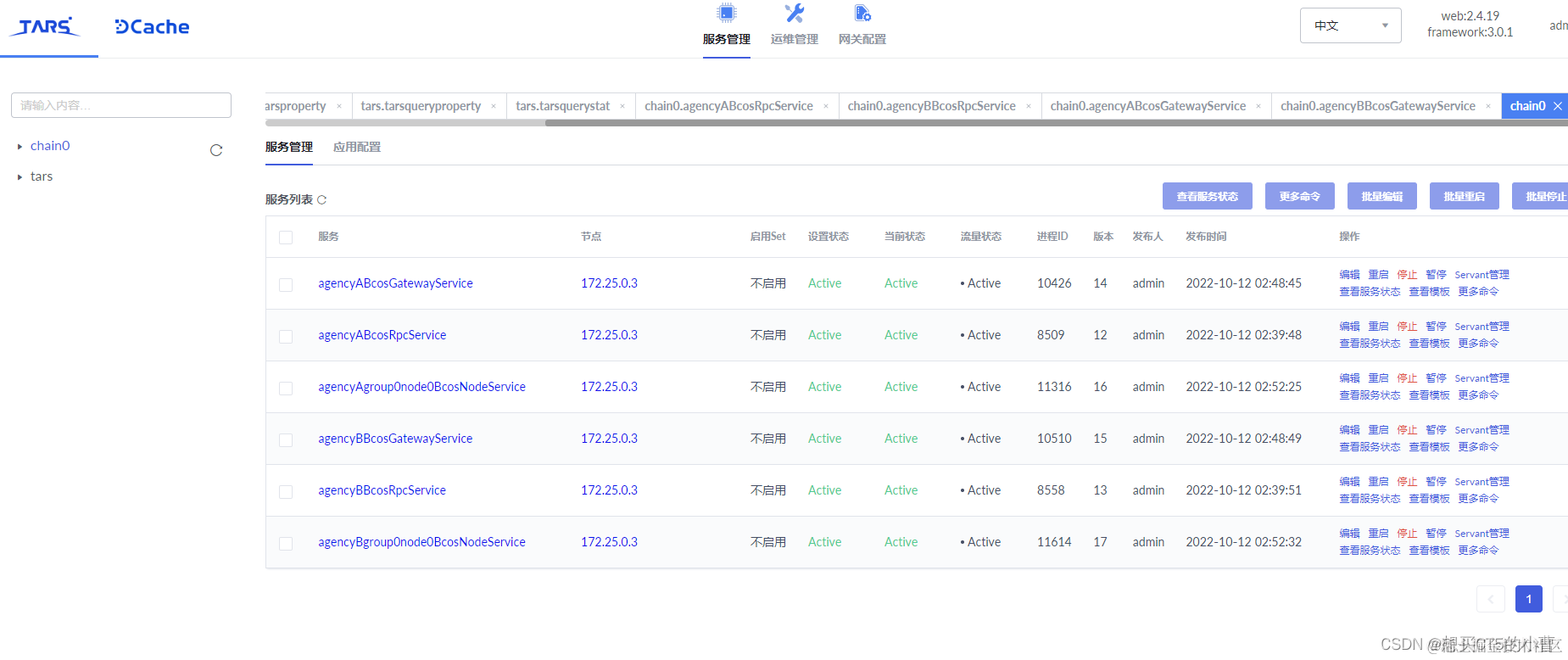Viewport: 1568px width, 660px height.
Task: Check the agencyAgroup0node0BcosNodeService row checkbox
Action: point(286,389)
